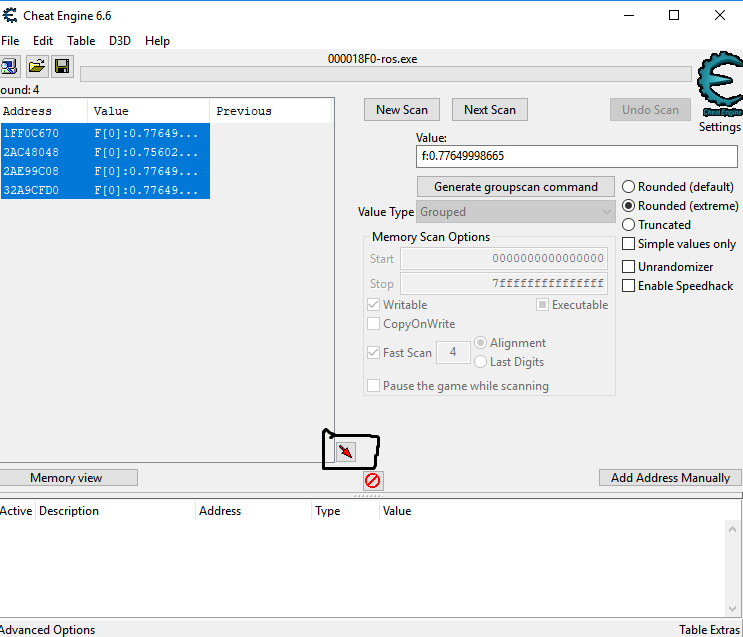Click Add Address Manually button

pyautogui.click(x=670, y=478)
